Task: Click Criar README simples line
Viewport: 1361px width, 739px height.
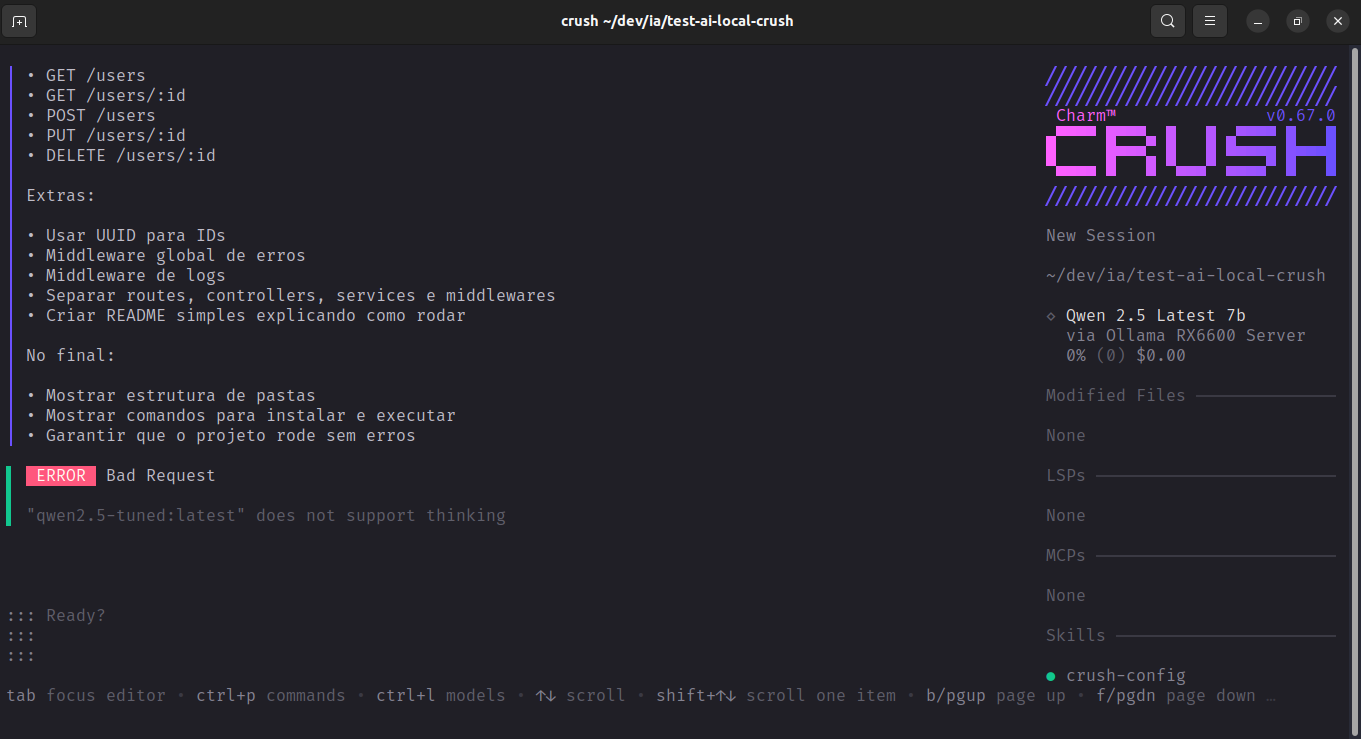Action: pos(256,316)
